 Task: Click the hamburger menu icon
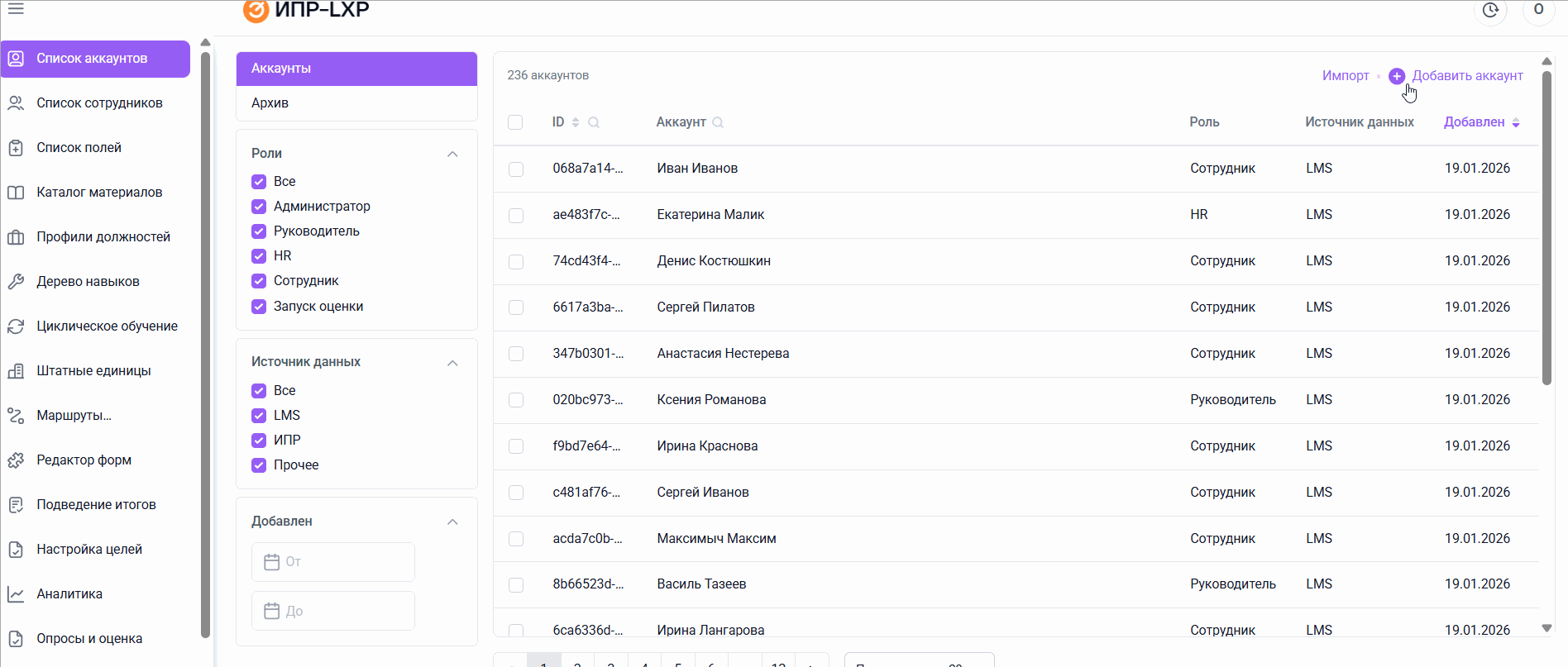click(x=16, y=9)
